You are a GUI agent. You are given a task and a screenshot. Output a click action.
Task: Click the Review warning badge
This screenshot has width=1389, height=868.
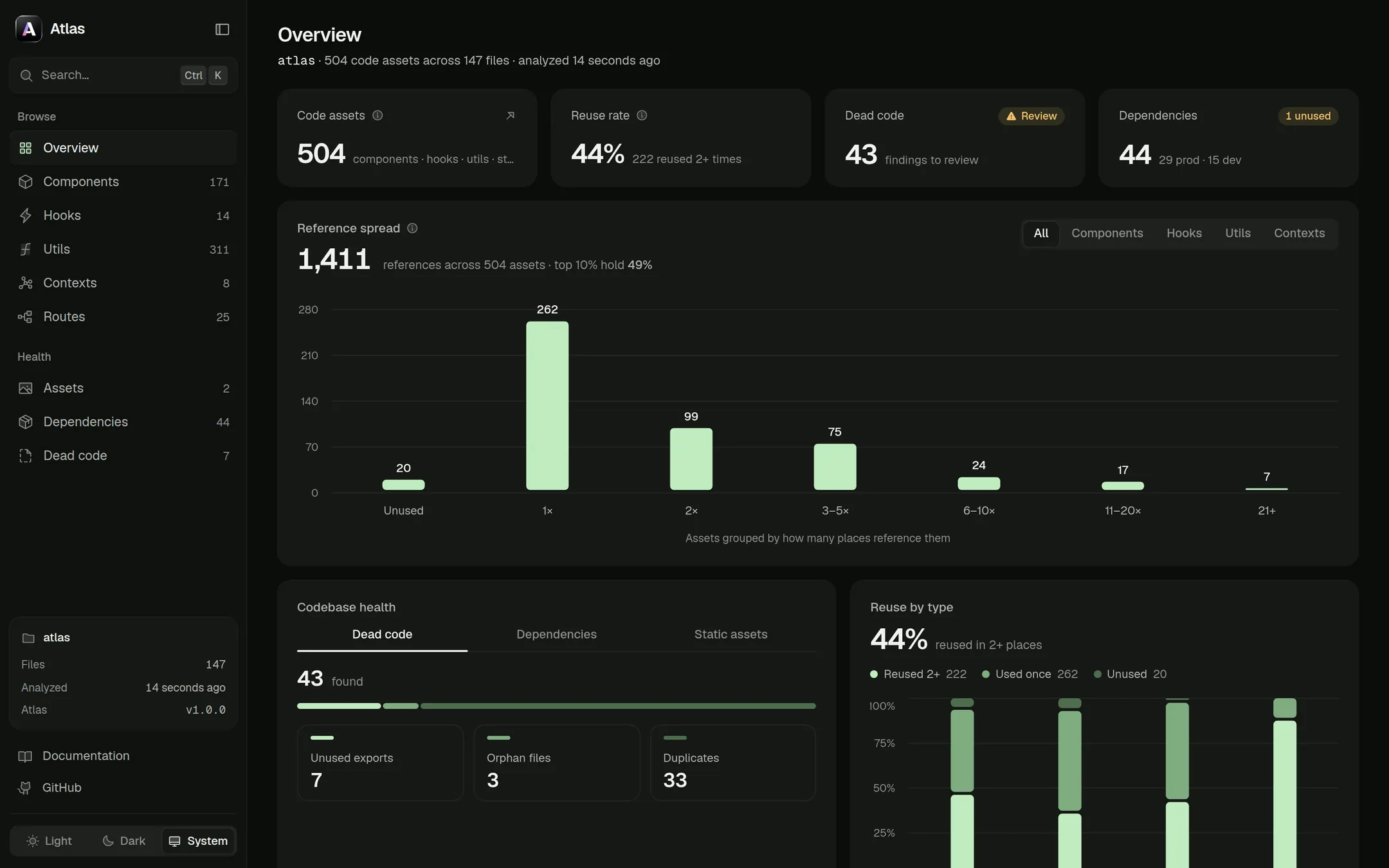1031,116
